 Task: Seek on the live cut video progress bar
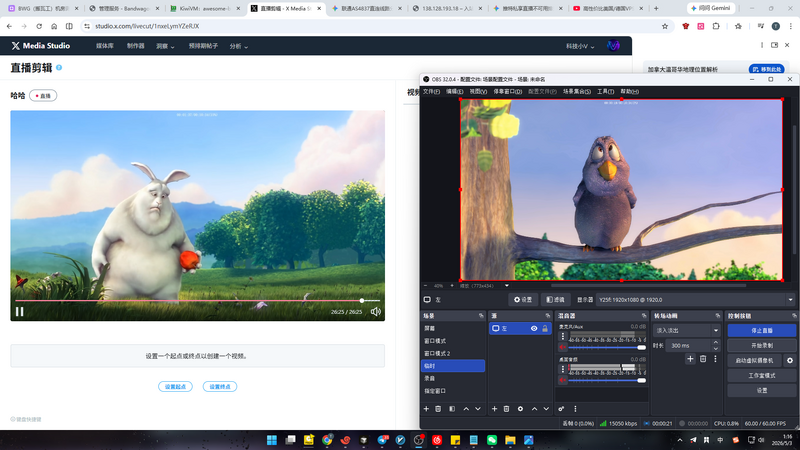click(197, 301)
